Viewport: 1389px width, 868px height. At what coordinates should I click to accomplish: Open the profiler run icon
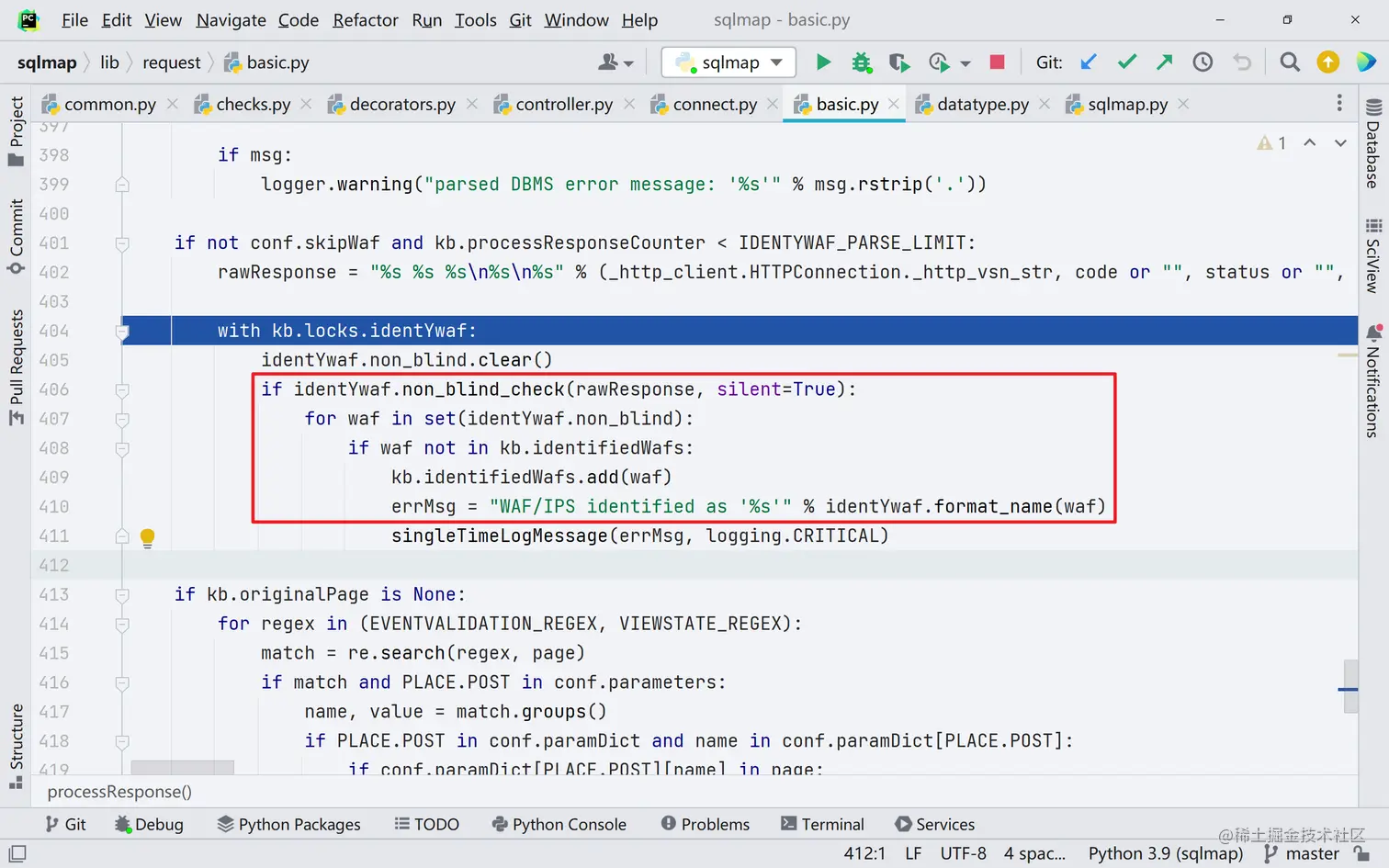pyautogui.click(x=938, y=62)
